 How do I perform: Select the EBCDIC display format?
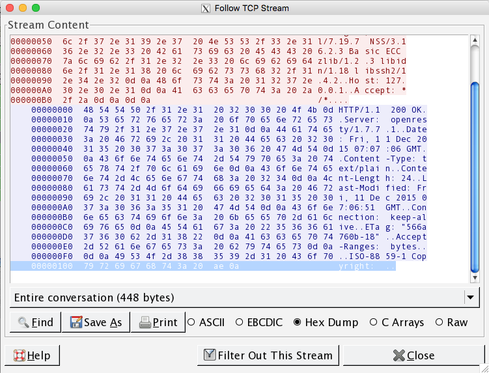259,322
